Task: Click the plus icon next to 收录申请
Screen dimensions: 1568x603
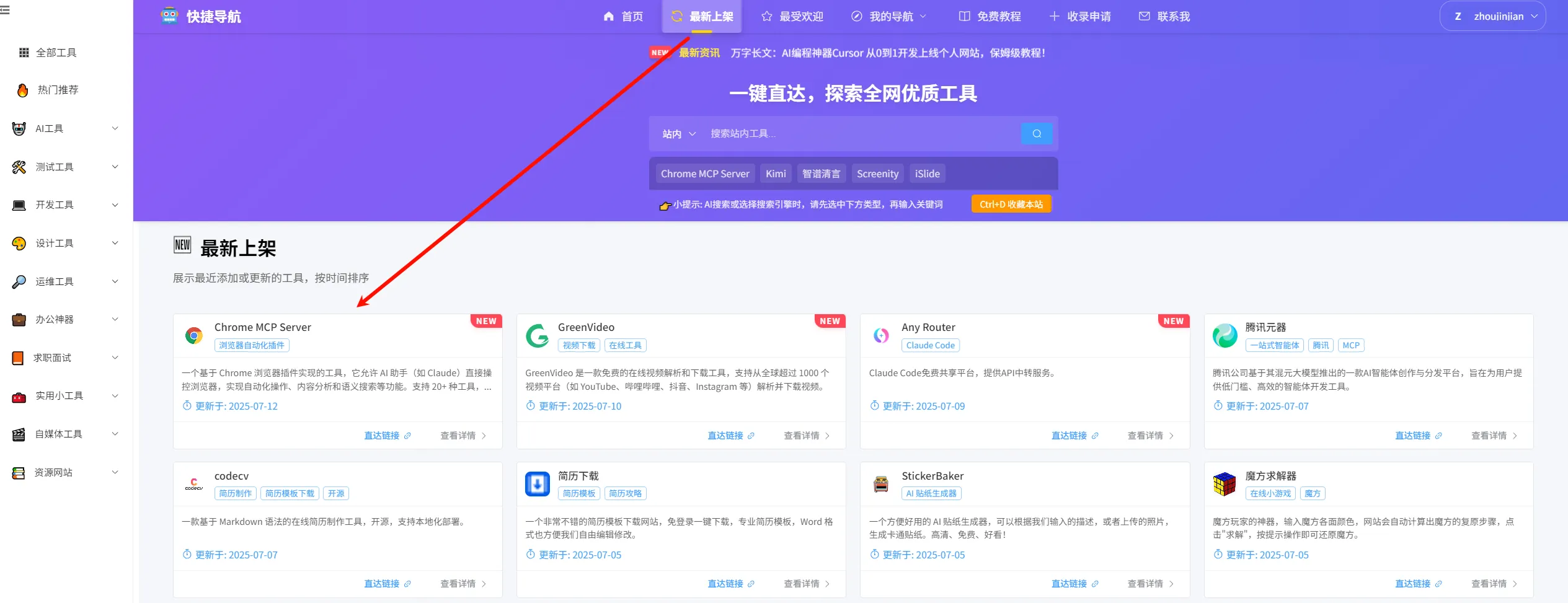Action: [1054, 16]
